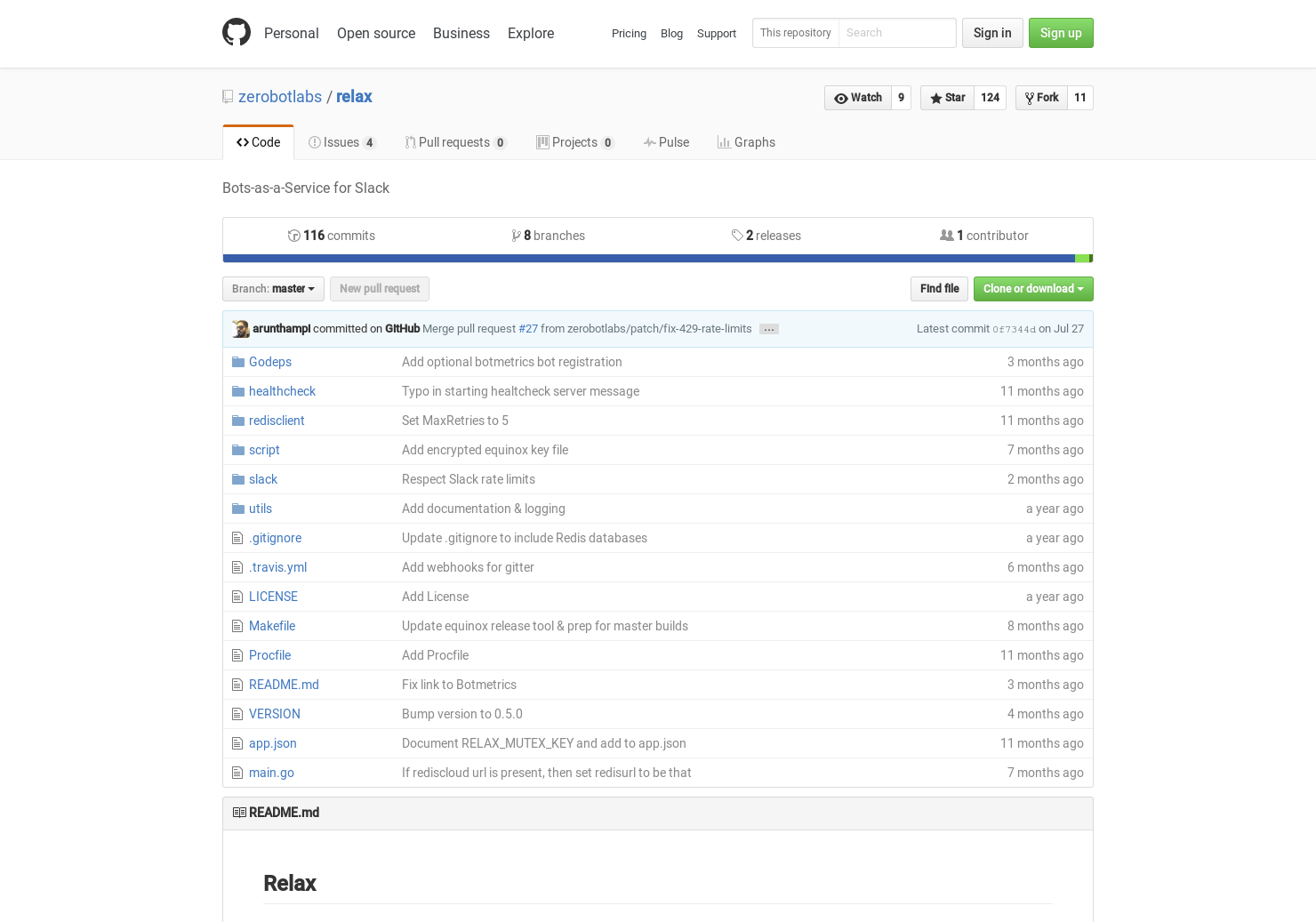
Task: View the 124 stargazers count
Action: click(990, 98)
